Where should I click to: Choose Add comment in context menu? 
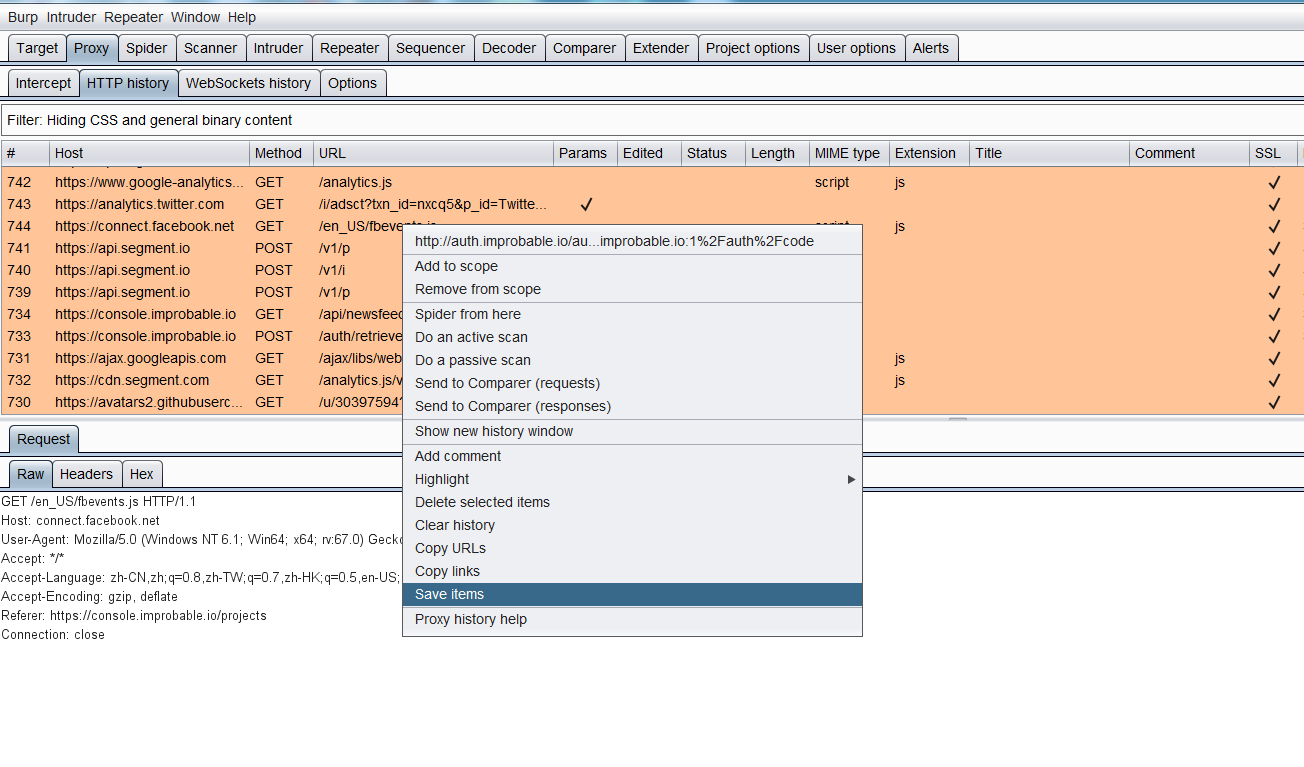[x=632, y=456]
